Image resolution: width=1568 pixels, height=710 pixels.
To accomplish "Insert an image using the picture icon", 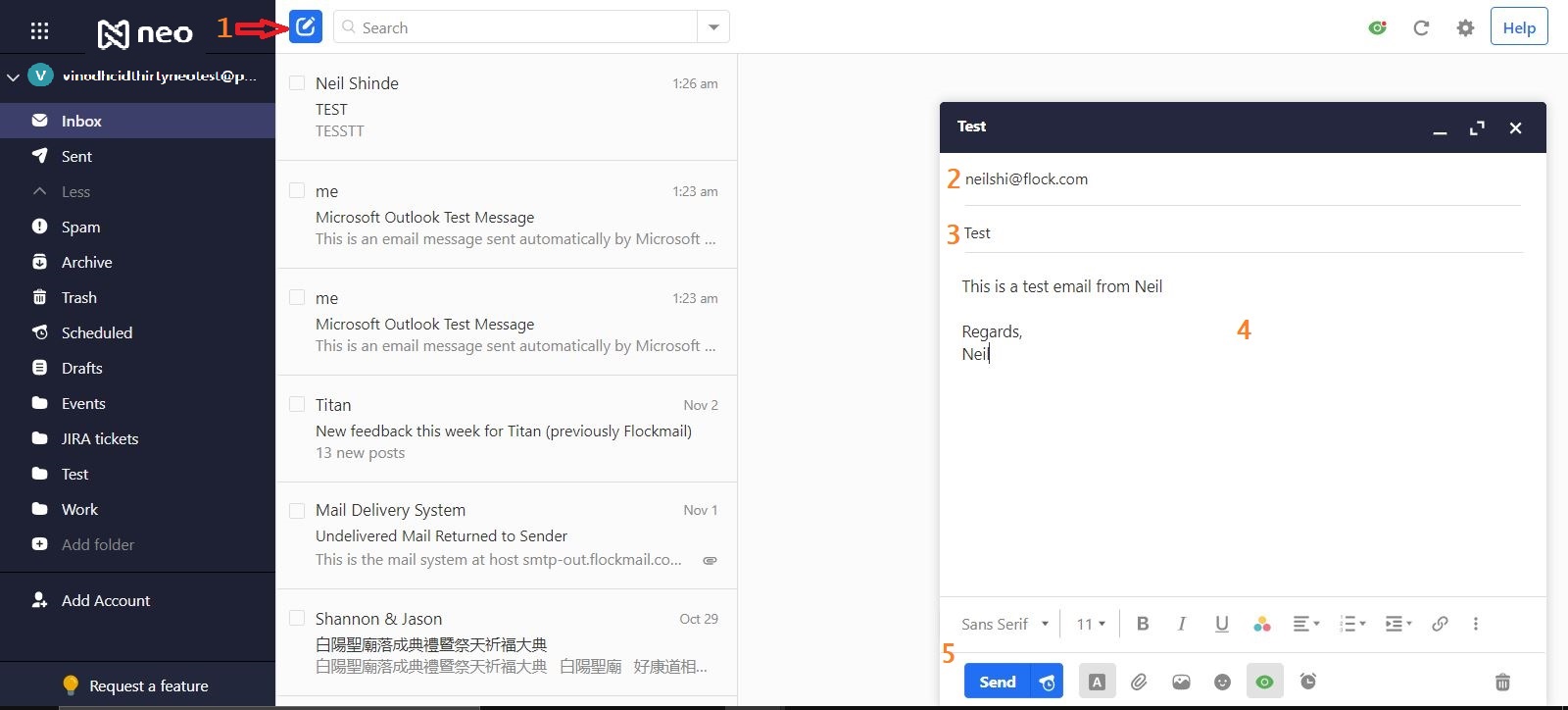I will [x=1181, y=682].
